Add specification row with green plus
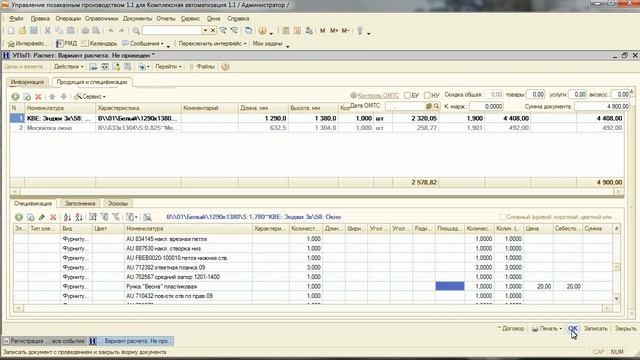Viewport: 640px width, 360px height. coord(19,217)
